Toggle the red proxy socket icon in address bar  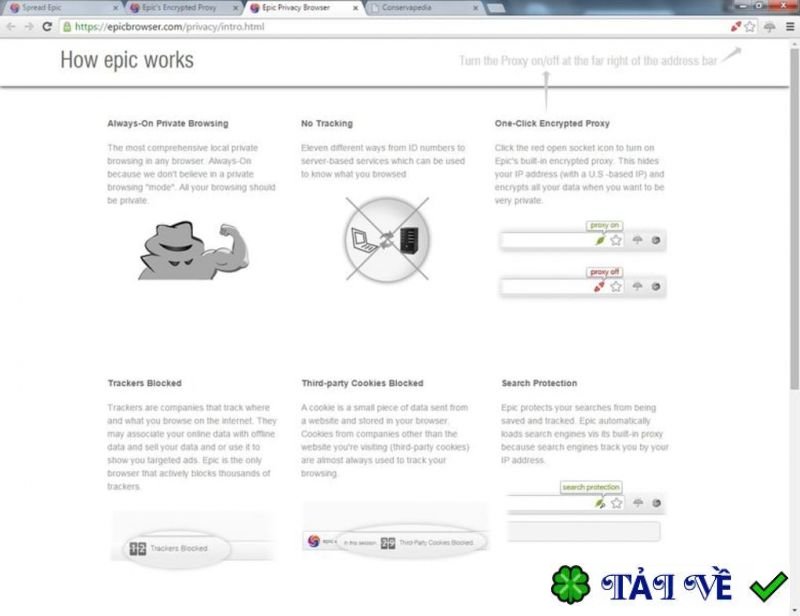tap(736, 27)
